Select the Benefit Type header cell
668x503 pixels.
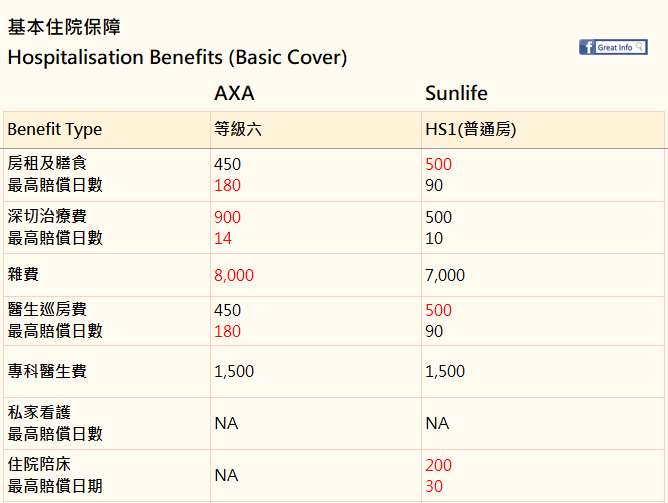[x=107, y=130]
